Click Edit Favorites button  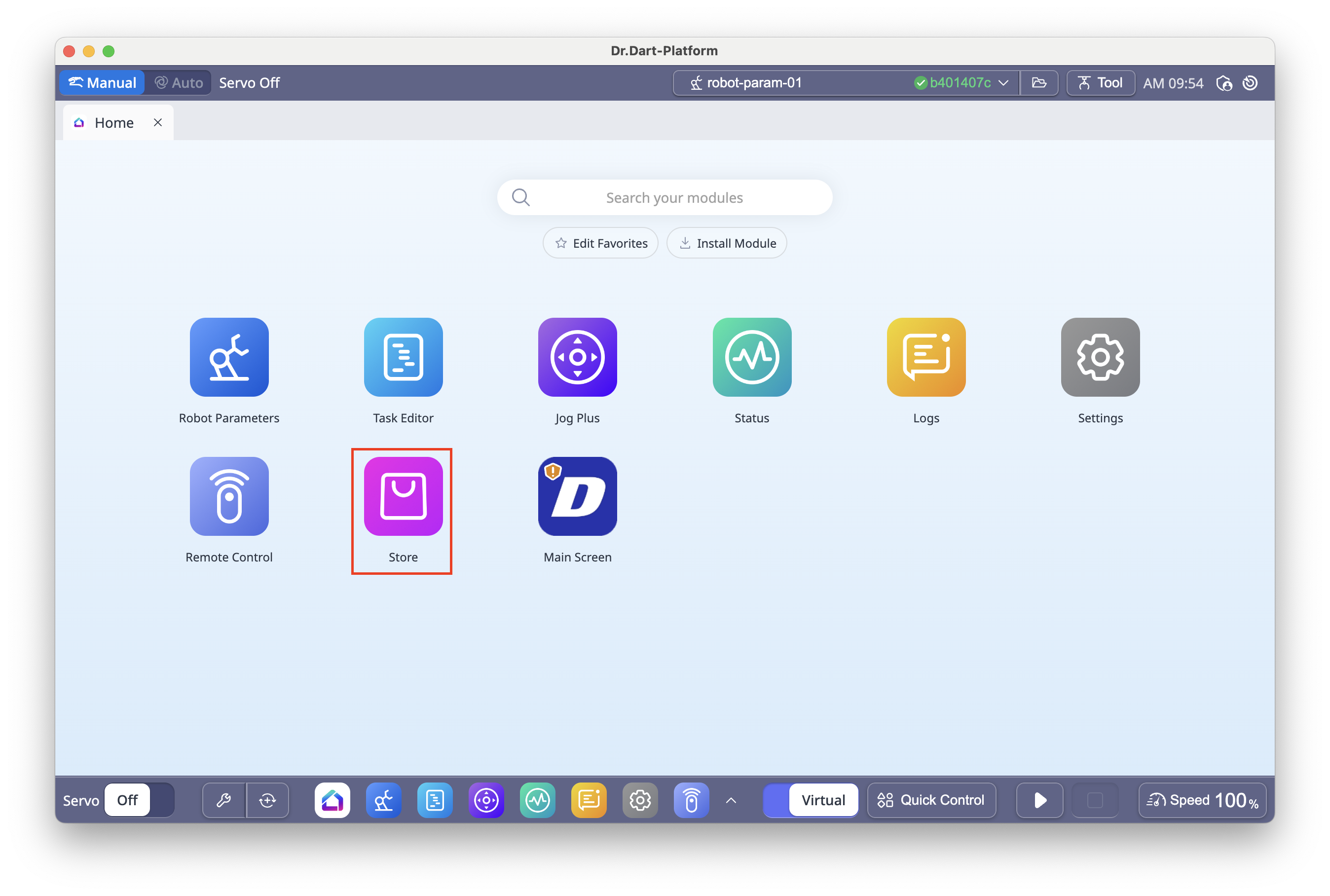(x=600, y=243)
